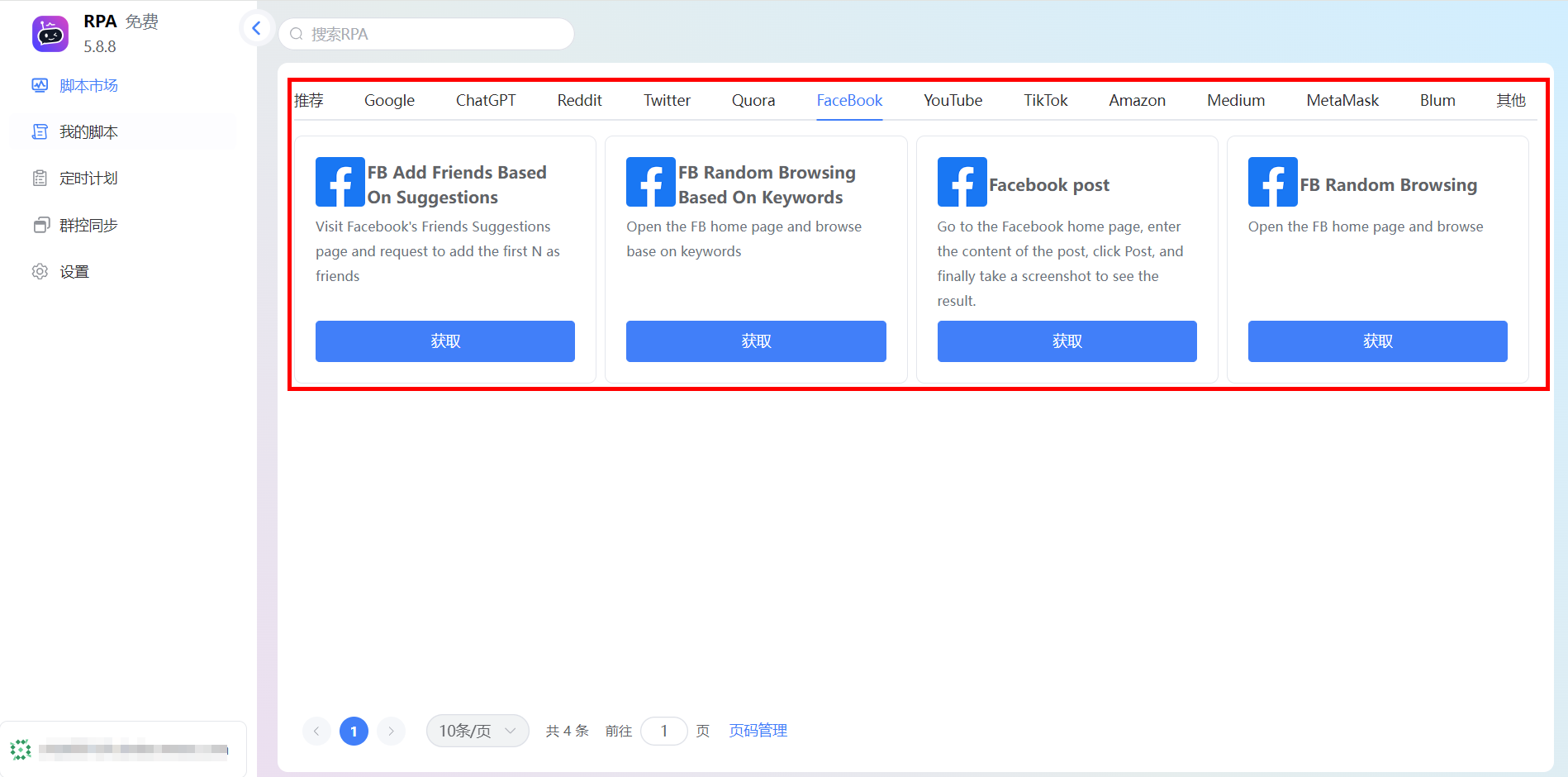Image resolution: width=1568 pixels, height=777 pixels.
Task: Go to next page arrow
Action: (x=391, y=731)
